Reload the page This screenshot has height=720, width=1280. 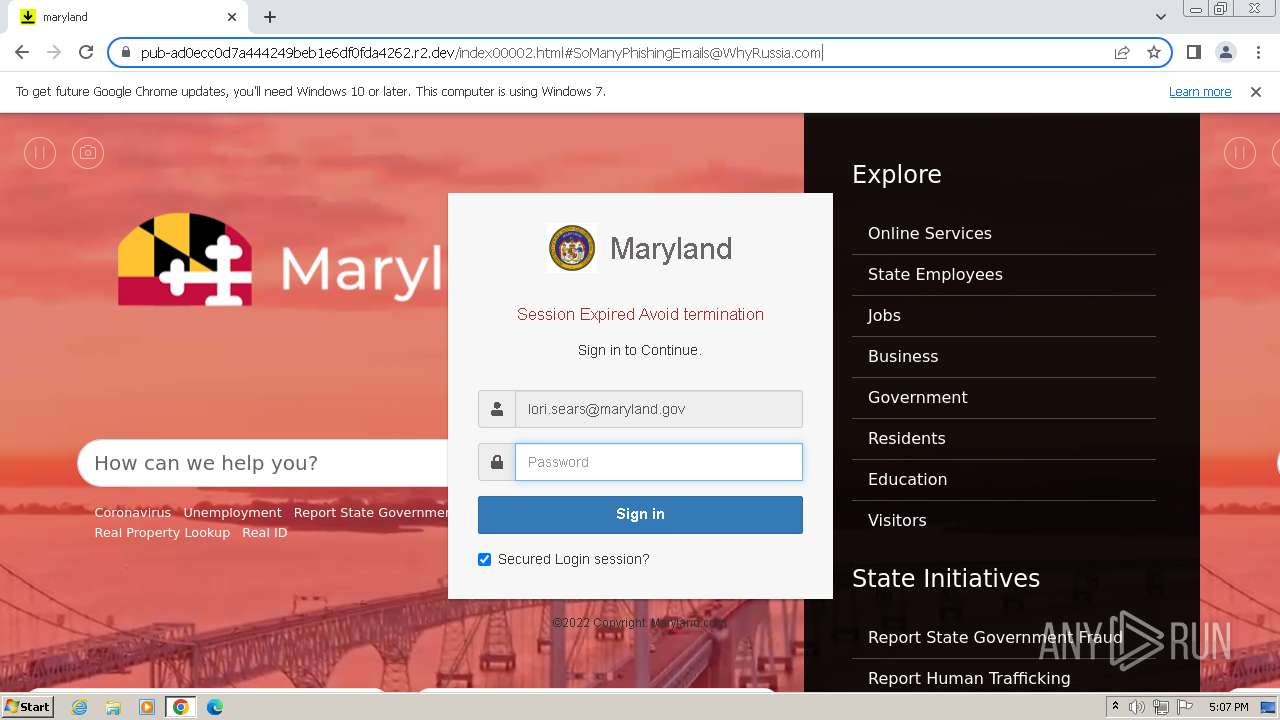click(x=86, y=53)
